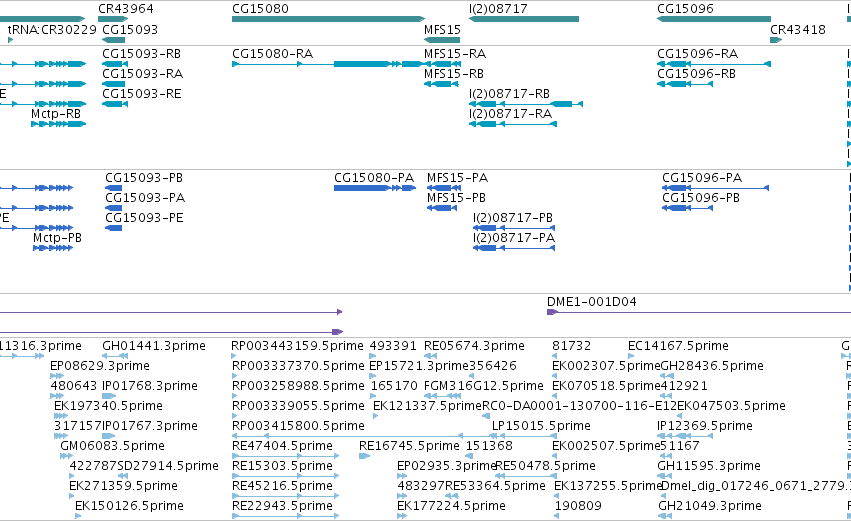Select the RE47404.5prime EST label
This screenshot has height=521, width=851.
(282, 447)
